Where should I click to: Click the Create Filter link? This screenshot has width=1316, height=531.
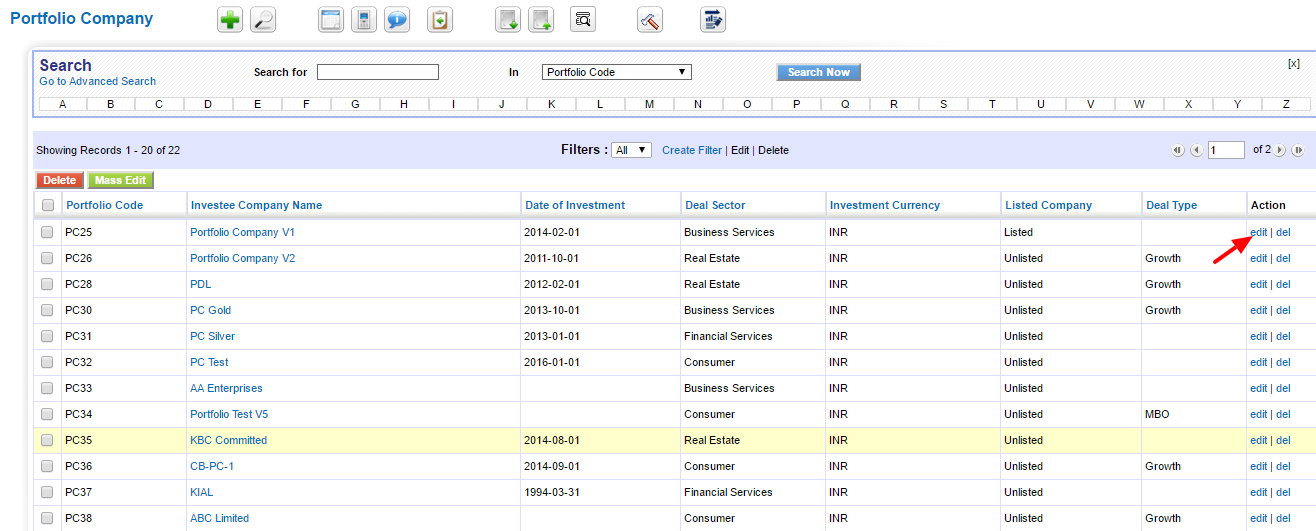click(692, 150)
